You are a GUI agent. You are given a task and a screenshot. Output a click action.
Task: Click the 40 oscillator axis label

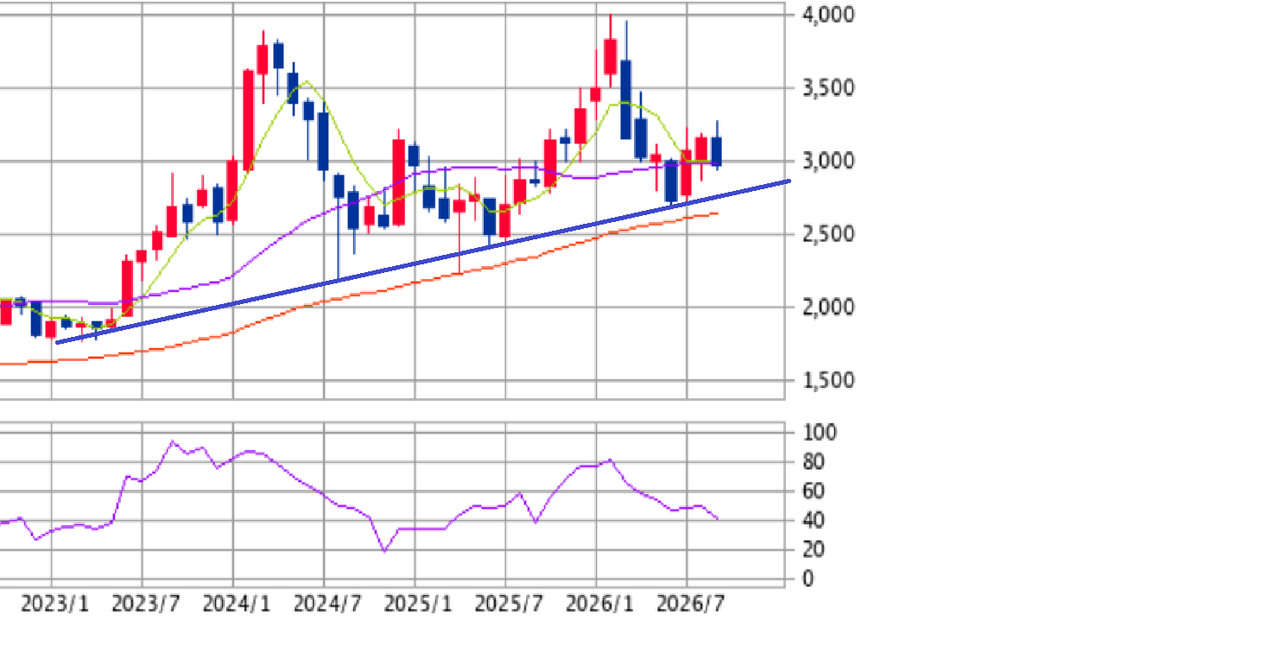(813, 520)
